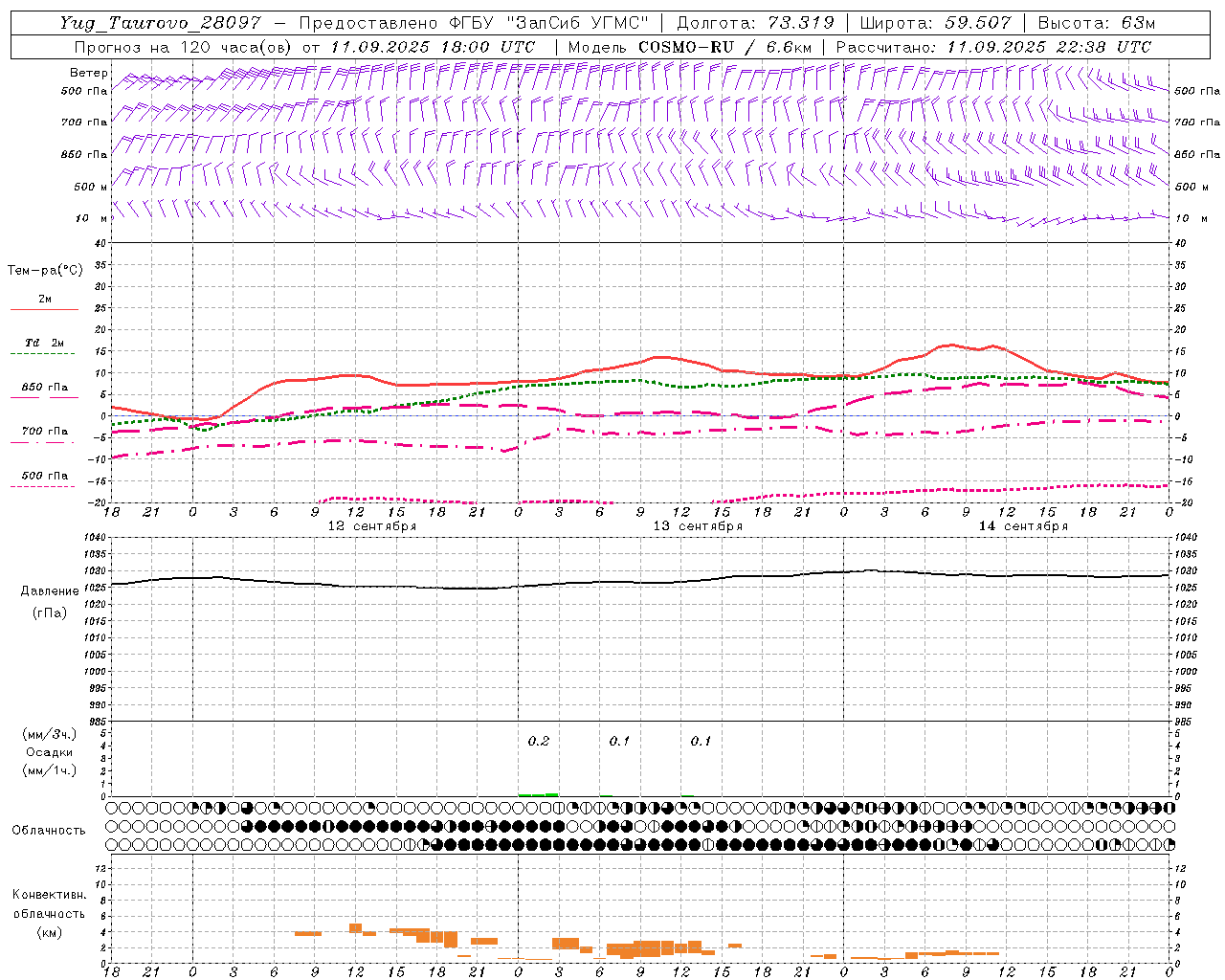Select the provider text ФГБУ "ЗапСиб УГМС"

point(549,23)
